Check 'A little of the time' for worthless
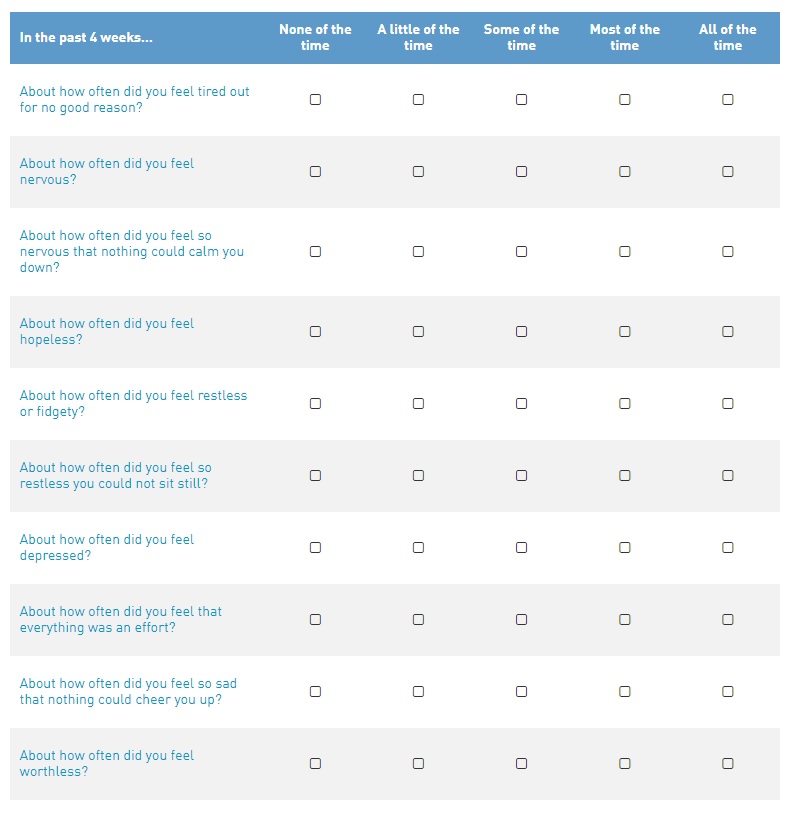Image resolution: width=800 pixels, height=815 pixels. (x=418, y=764)
